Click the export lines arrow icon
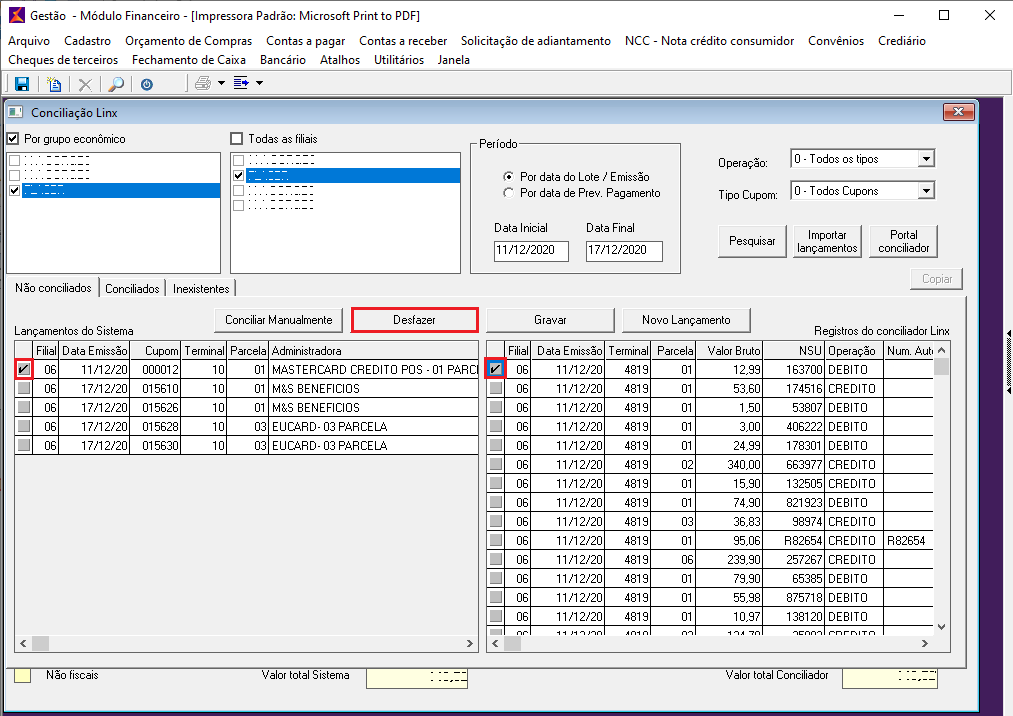1013x716 pixels. tap(241, 84)
